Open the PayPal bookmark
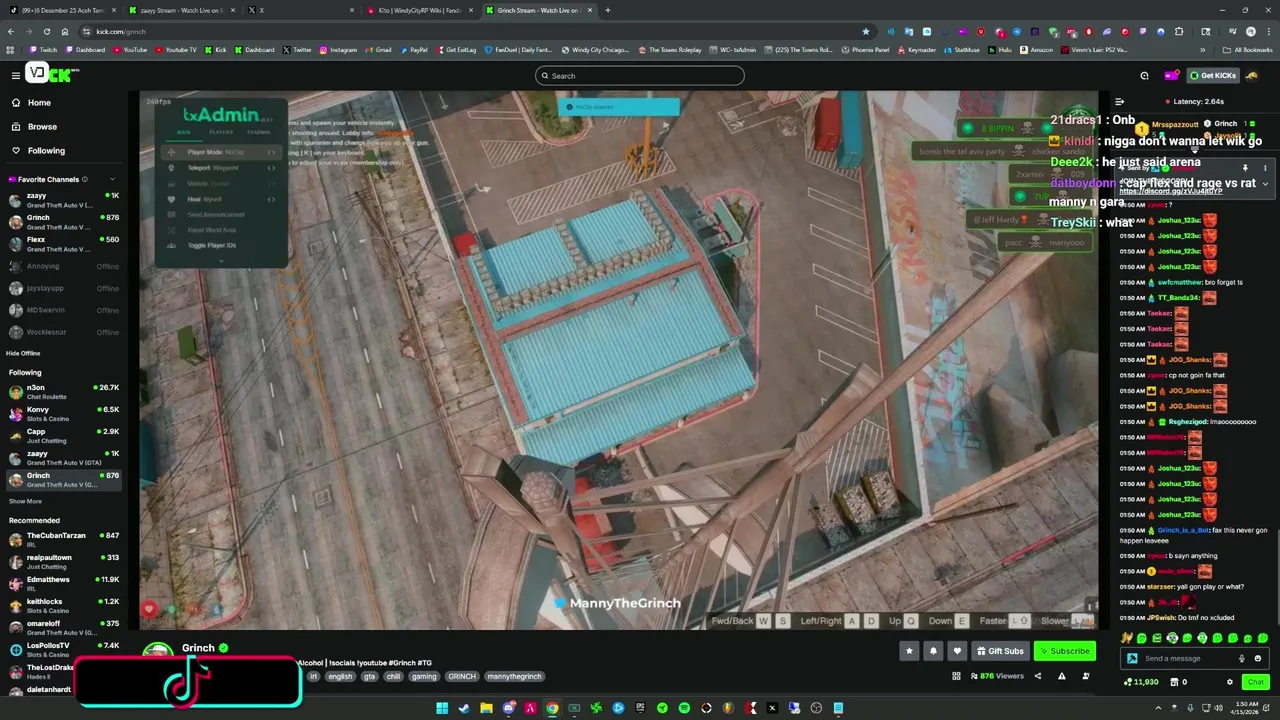Screen dimensions: 1280x720 (x=414, y=49)
